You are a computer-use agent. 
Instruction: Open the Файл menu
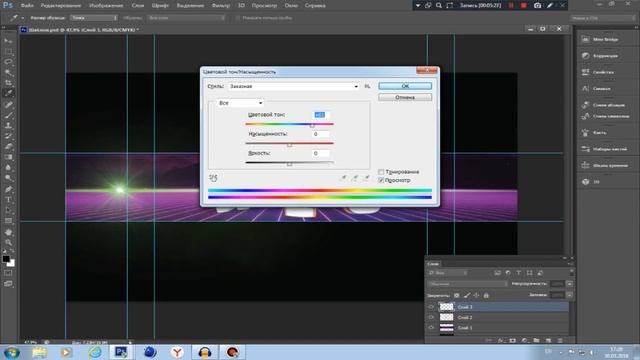[27, 5]
